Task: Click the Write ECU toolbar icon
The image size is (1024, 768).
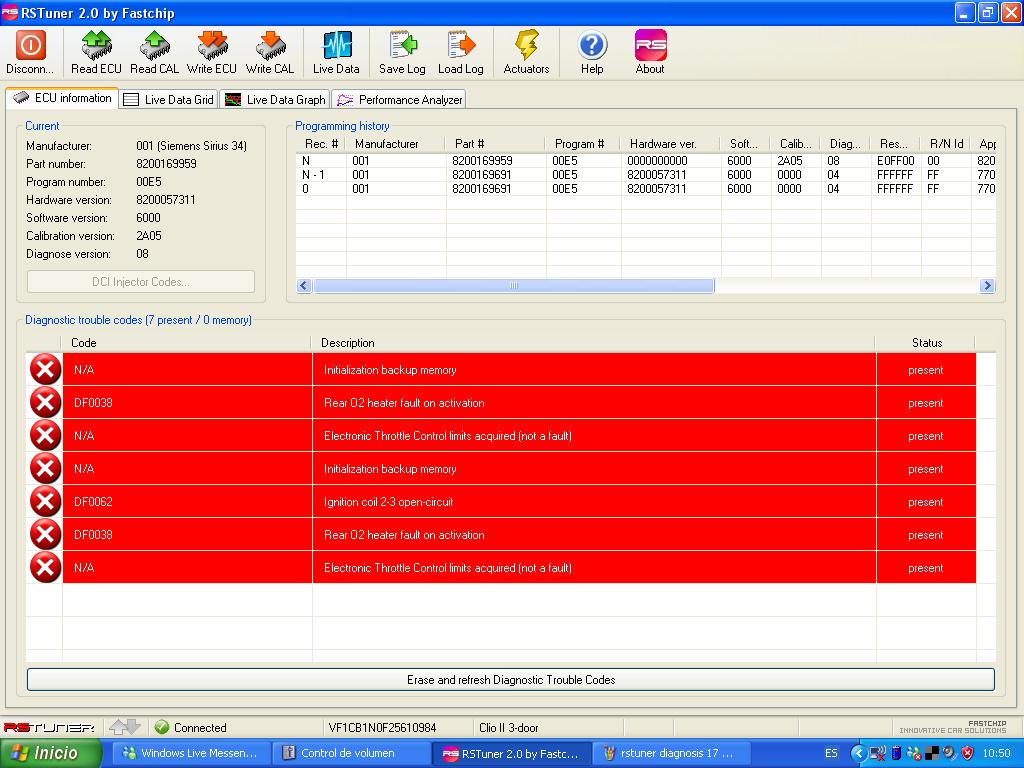Action: (x=212, y=46)
